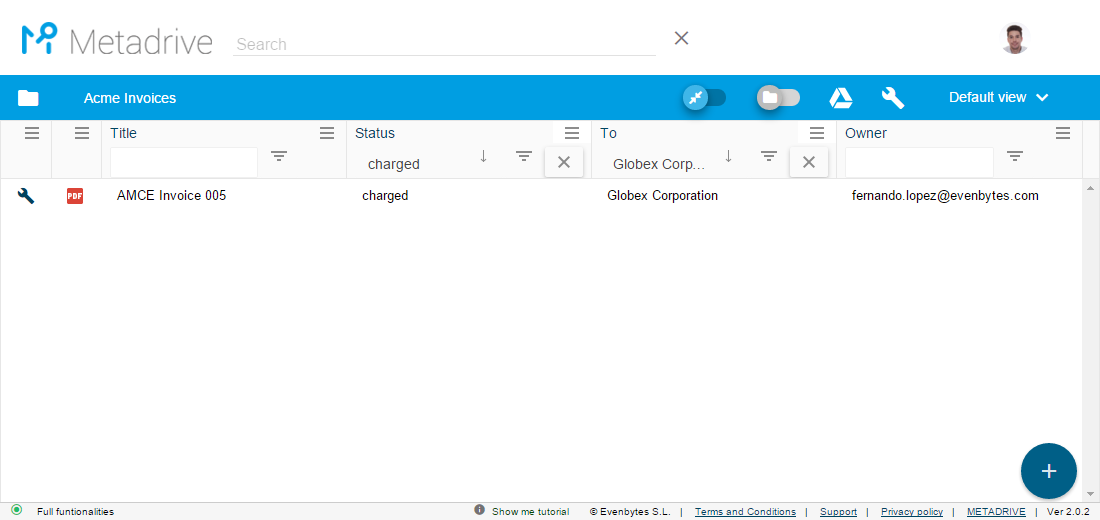Screen dimensions: 1100x520
Task: Click the Status column header label
Action: pos(375,133)
